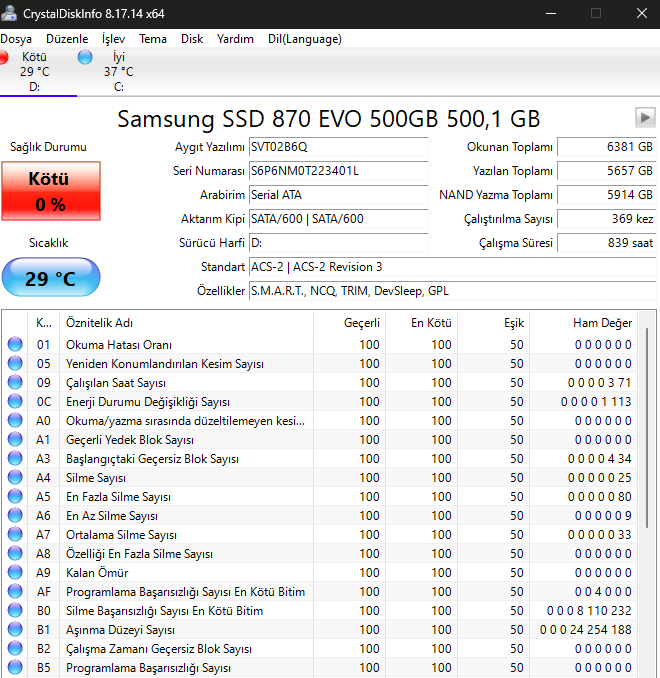Click the Öznitelik Adı column header
660x678 pixels.
pos(186,323)
